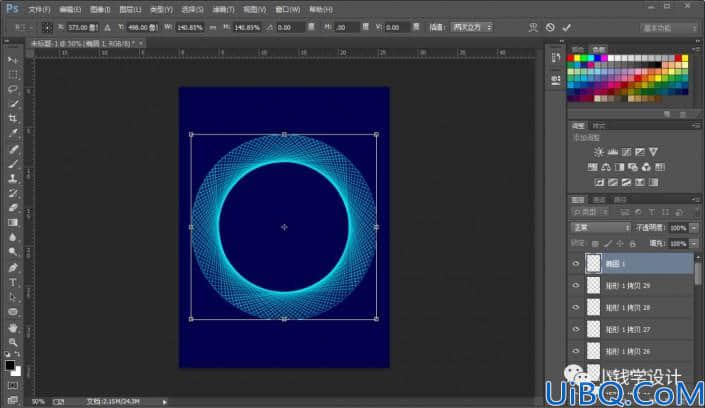This screenshot has width=705, height=408.
Task: Toggle relative positioning triangle icon
Action: click(107, 27)
